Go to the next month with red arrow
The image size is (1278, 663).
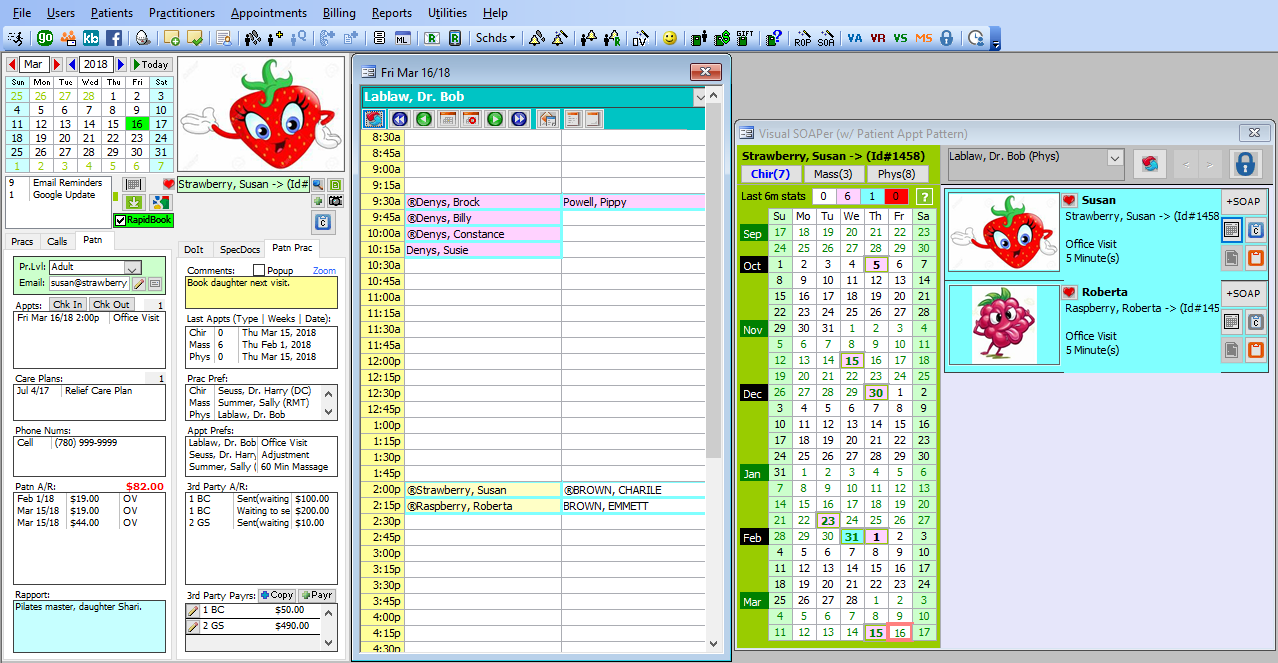tap(58, 65)
